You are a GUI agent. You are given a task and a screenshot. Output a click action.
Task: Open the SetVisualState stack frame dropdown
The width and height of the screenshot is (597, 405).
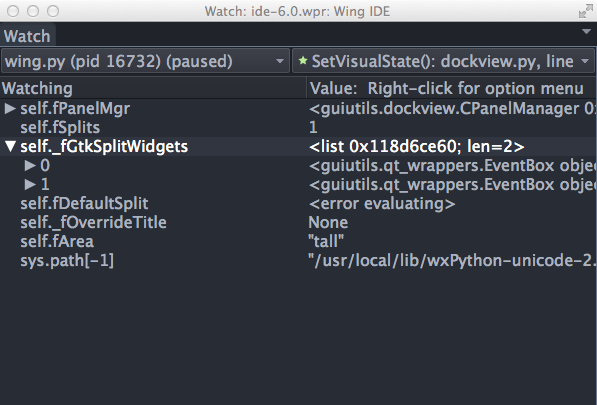(443, 61)
